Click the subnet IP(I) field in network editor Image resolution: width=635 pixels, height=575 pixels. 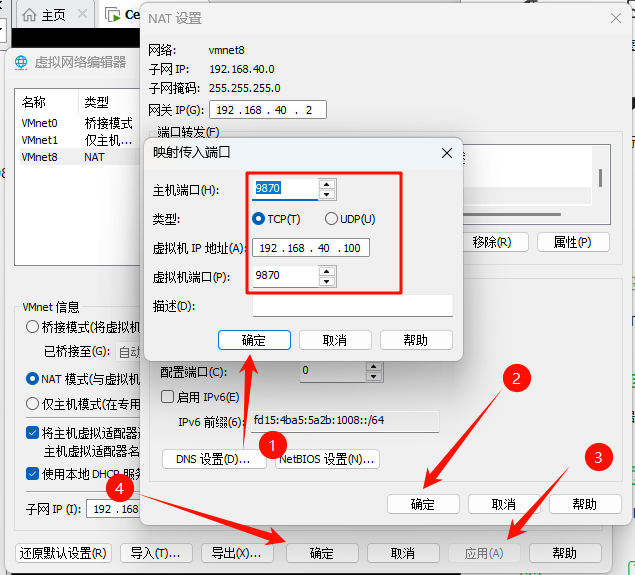coord(113,509)
